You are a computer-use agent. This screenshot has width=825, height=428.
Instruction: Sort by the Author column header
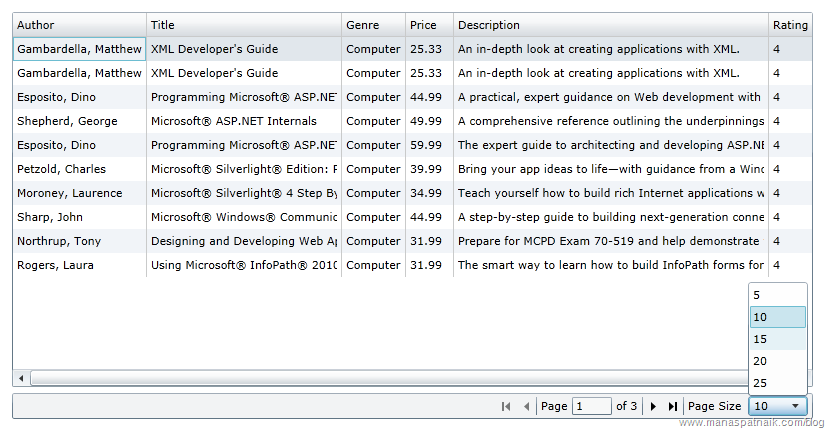click(x=79, y=25)
